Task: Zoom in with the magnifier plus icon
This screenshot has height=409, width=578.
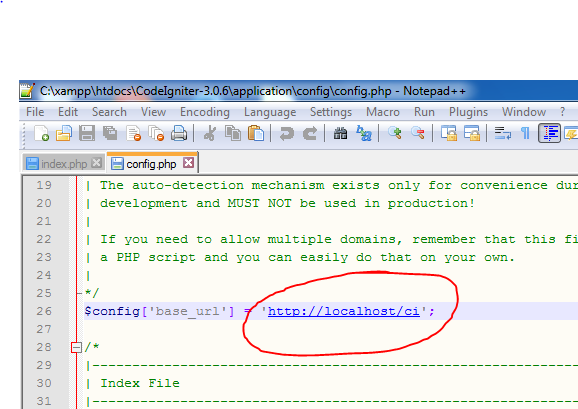Action: pos(395,133)
